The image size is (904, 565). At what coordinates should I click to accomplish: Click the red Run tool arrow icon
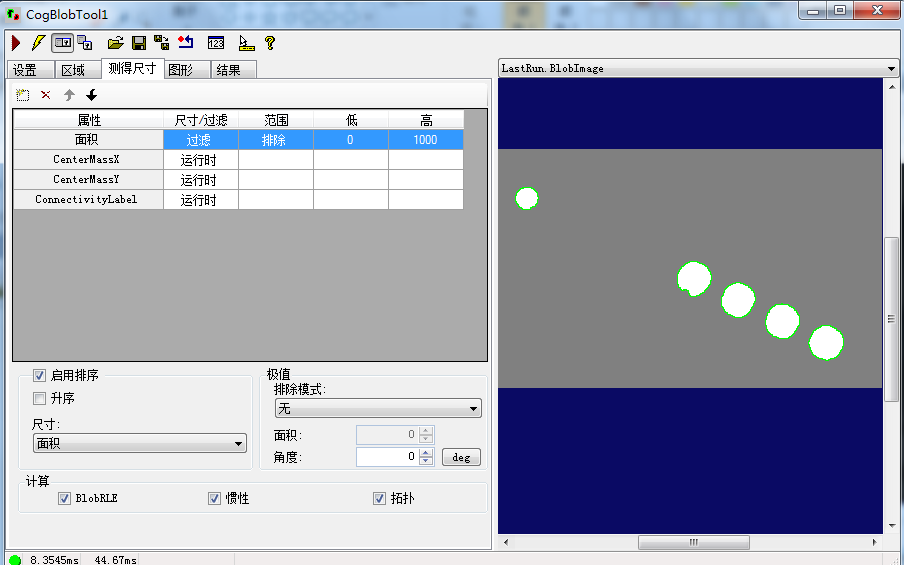coord(16,43)
